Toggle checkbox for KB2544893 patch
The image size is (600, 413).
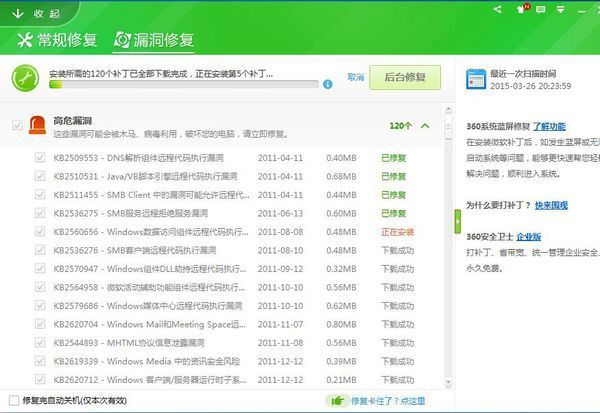(x=40, y=342)
